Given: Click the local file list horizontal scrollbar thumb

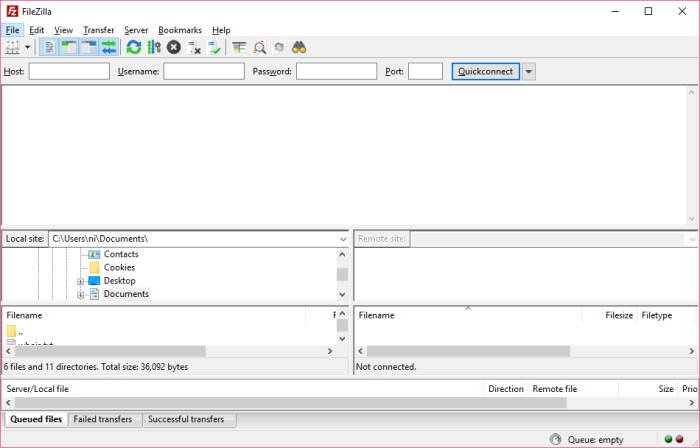Looking at the screenshot, I should (x=110, y=351).
